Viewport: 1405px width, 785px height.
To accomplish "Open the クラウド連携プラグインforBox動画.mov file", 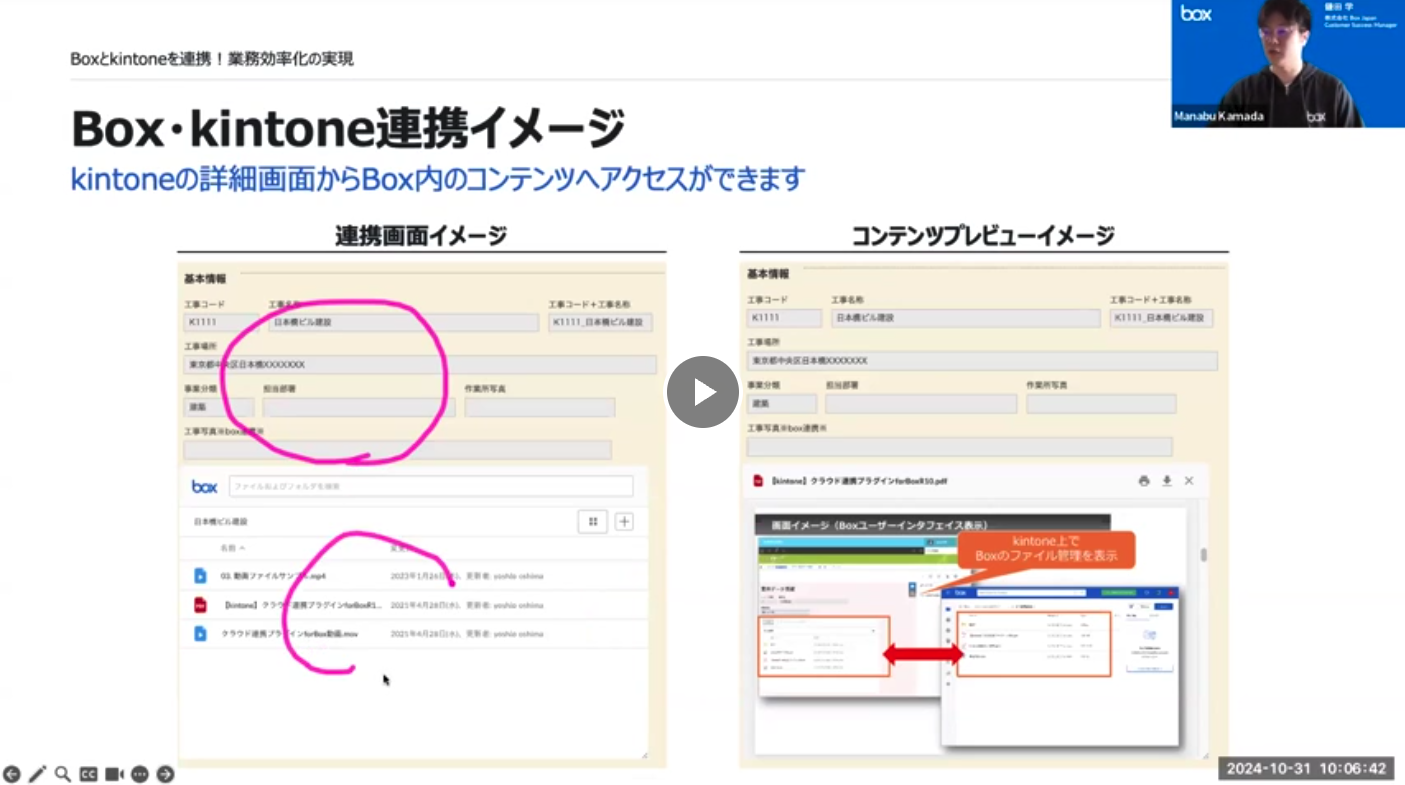I will (x=288, y=633).
